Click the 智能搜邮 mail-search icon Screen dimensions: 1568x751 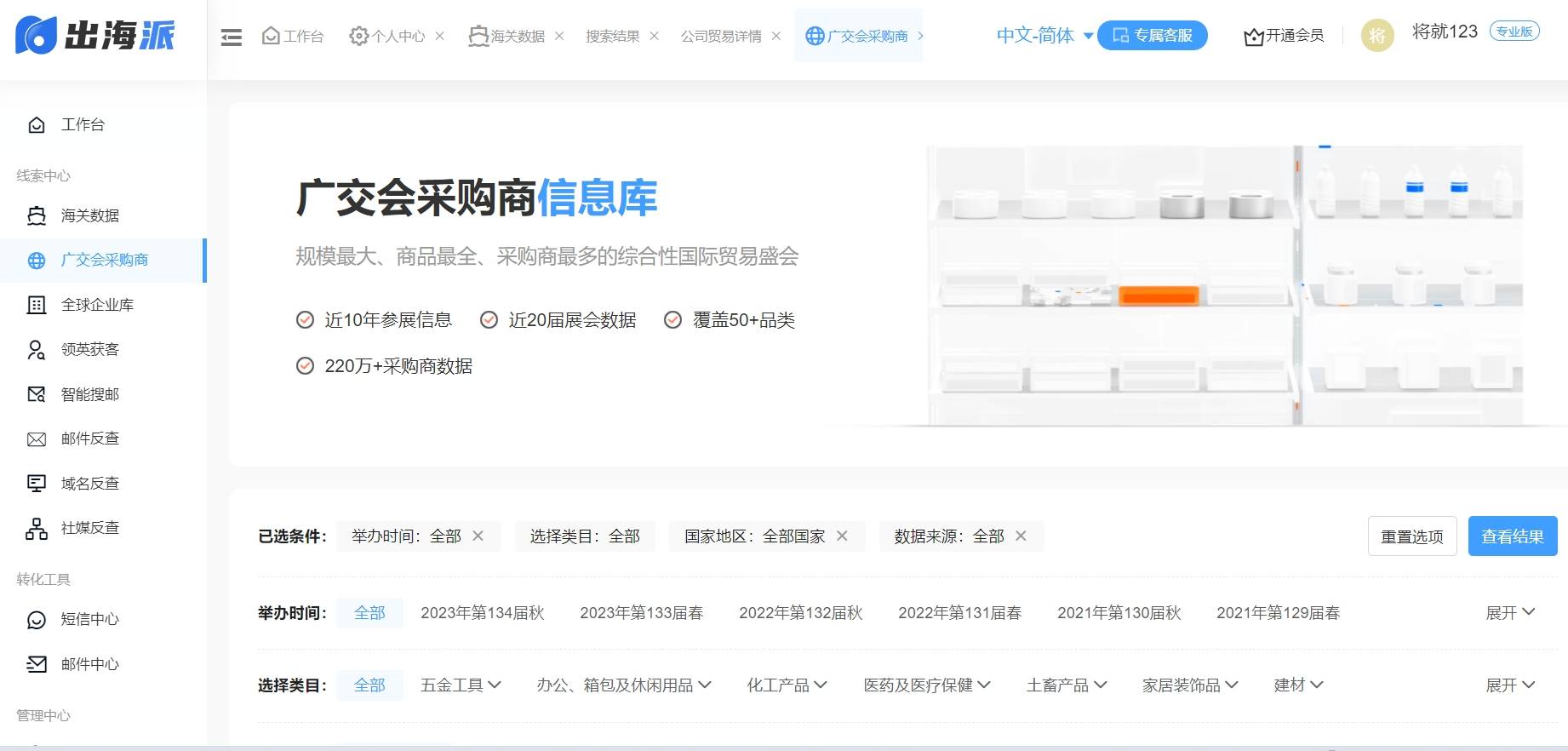pyautogui.click(x=37, y=394)
